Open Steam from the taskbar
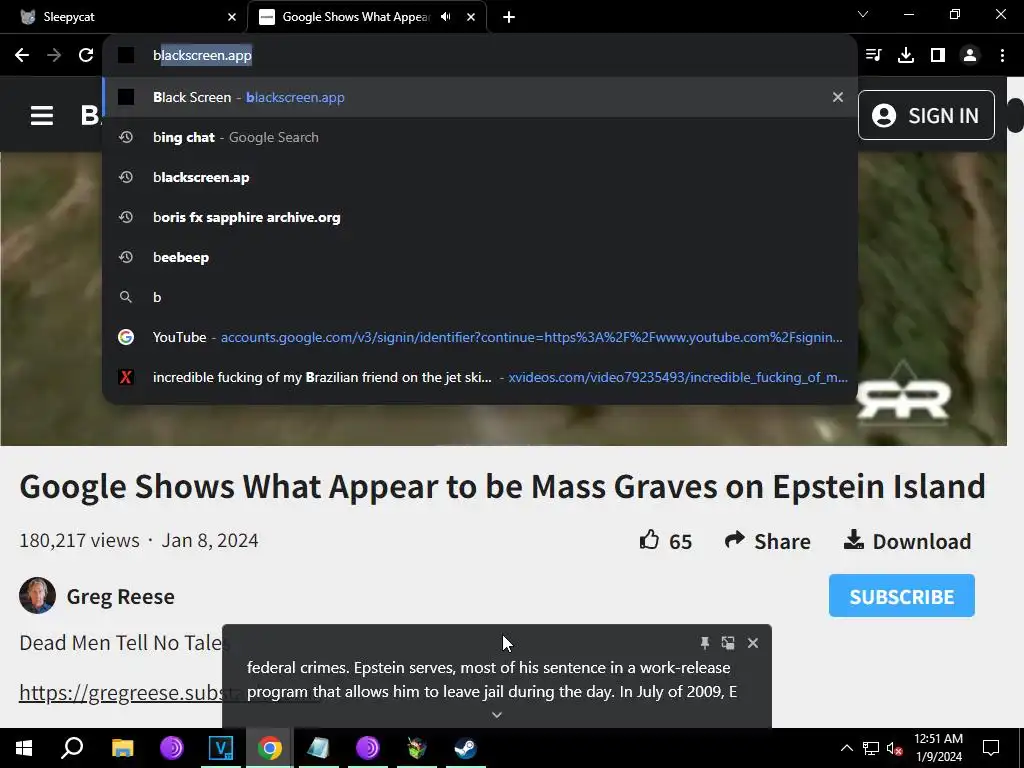The image size is (1024, 768). 466,748
